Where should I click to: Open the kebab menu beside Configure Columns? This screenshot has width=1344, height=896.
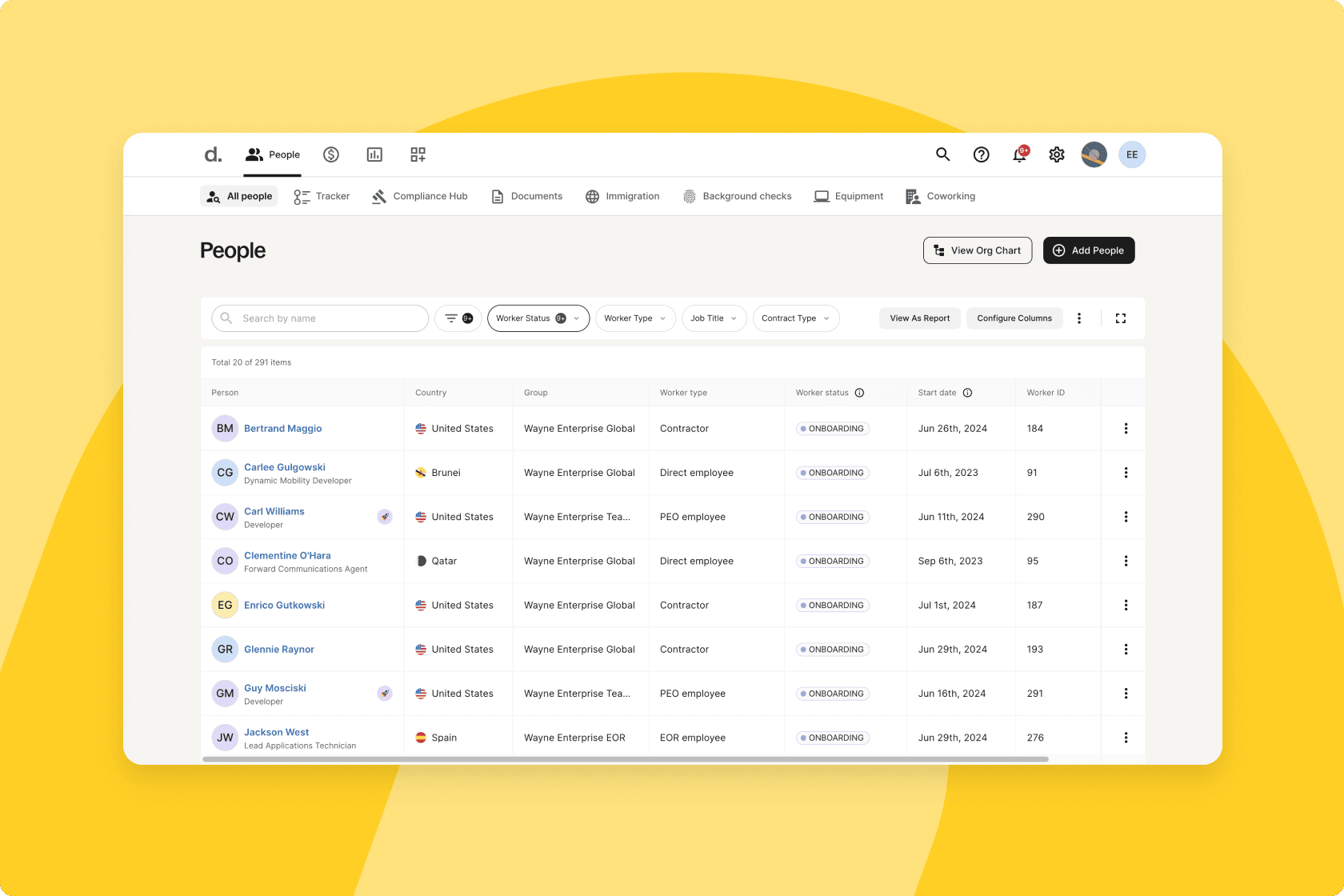[x=1079, y=318]
